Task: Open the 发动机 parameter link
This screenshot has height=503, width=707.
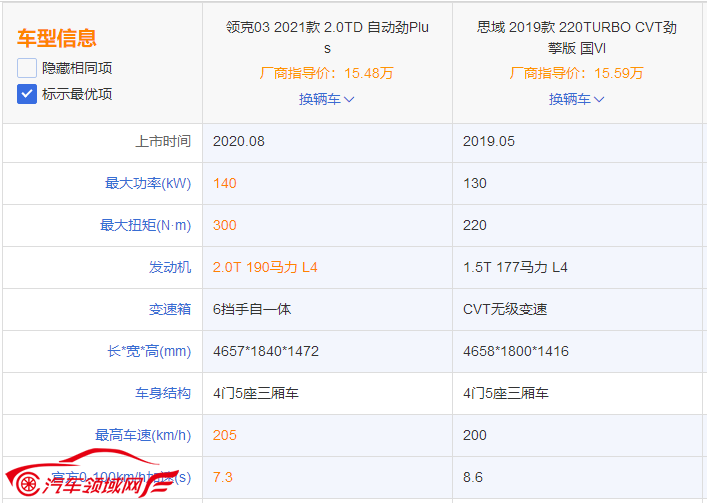Action: click(170, 267)
